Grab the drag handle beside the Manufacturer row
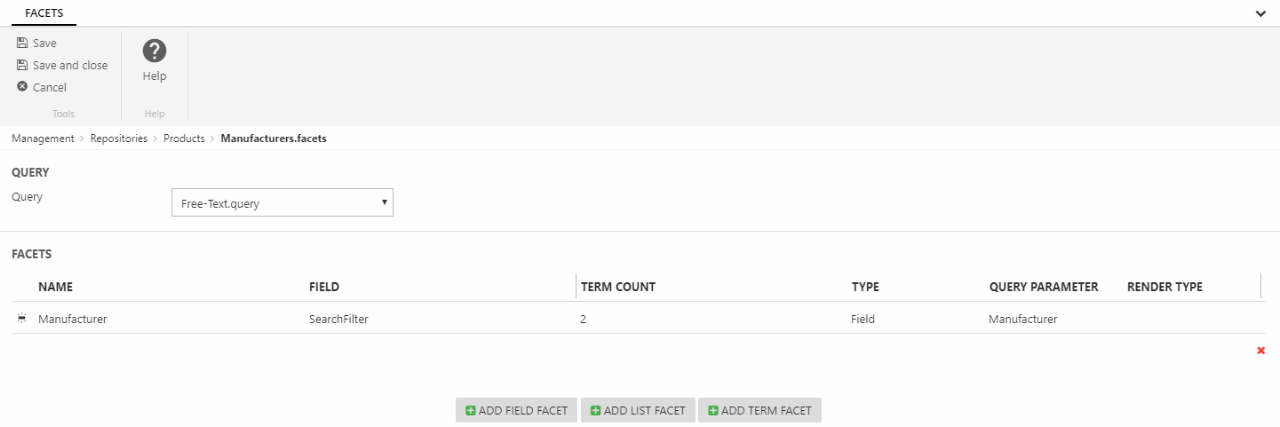 pyautogui.click(x=22, y=319)
